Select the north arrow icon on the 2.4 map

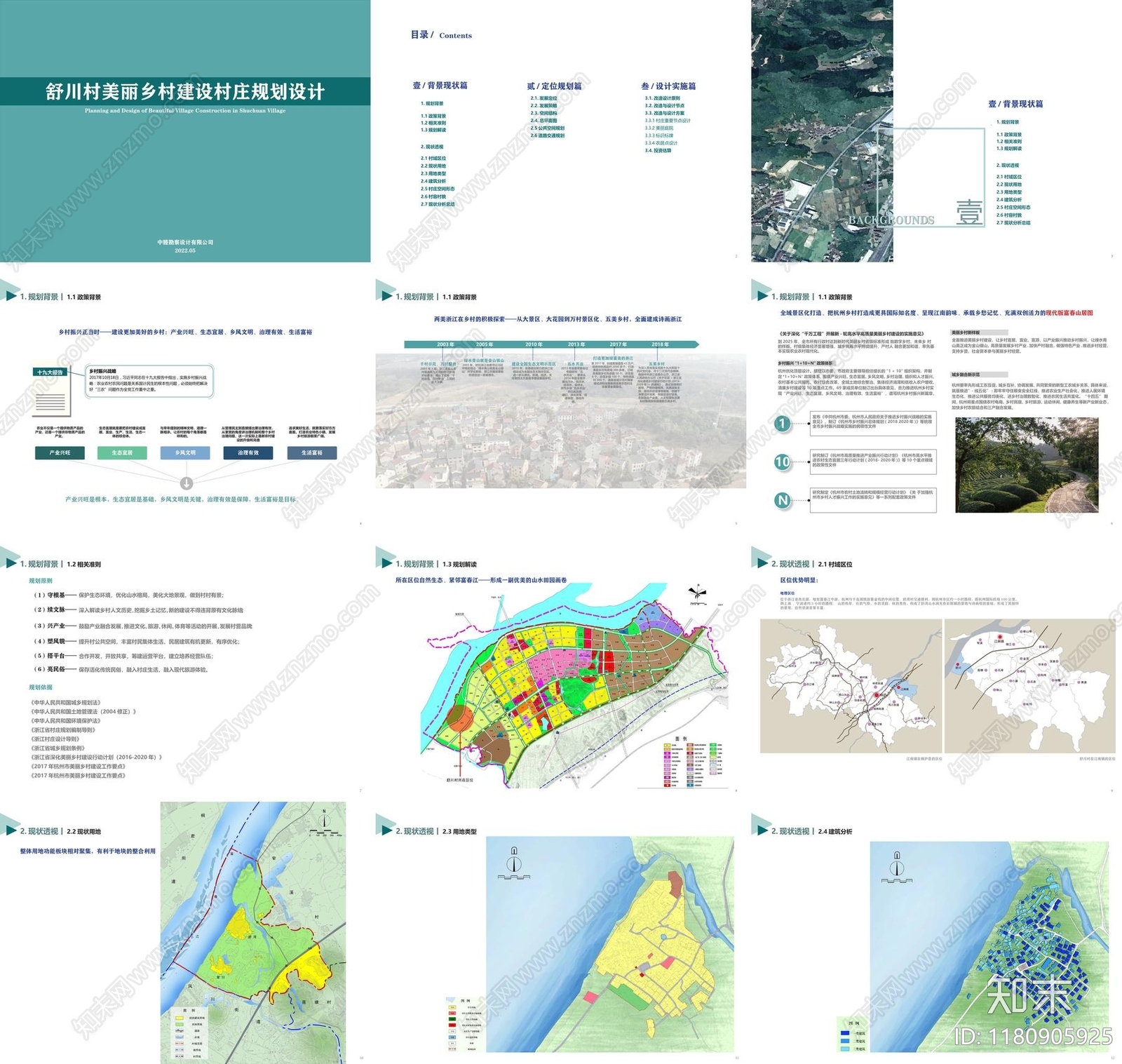(x=896, y=867)
